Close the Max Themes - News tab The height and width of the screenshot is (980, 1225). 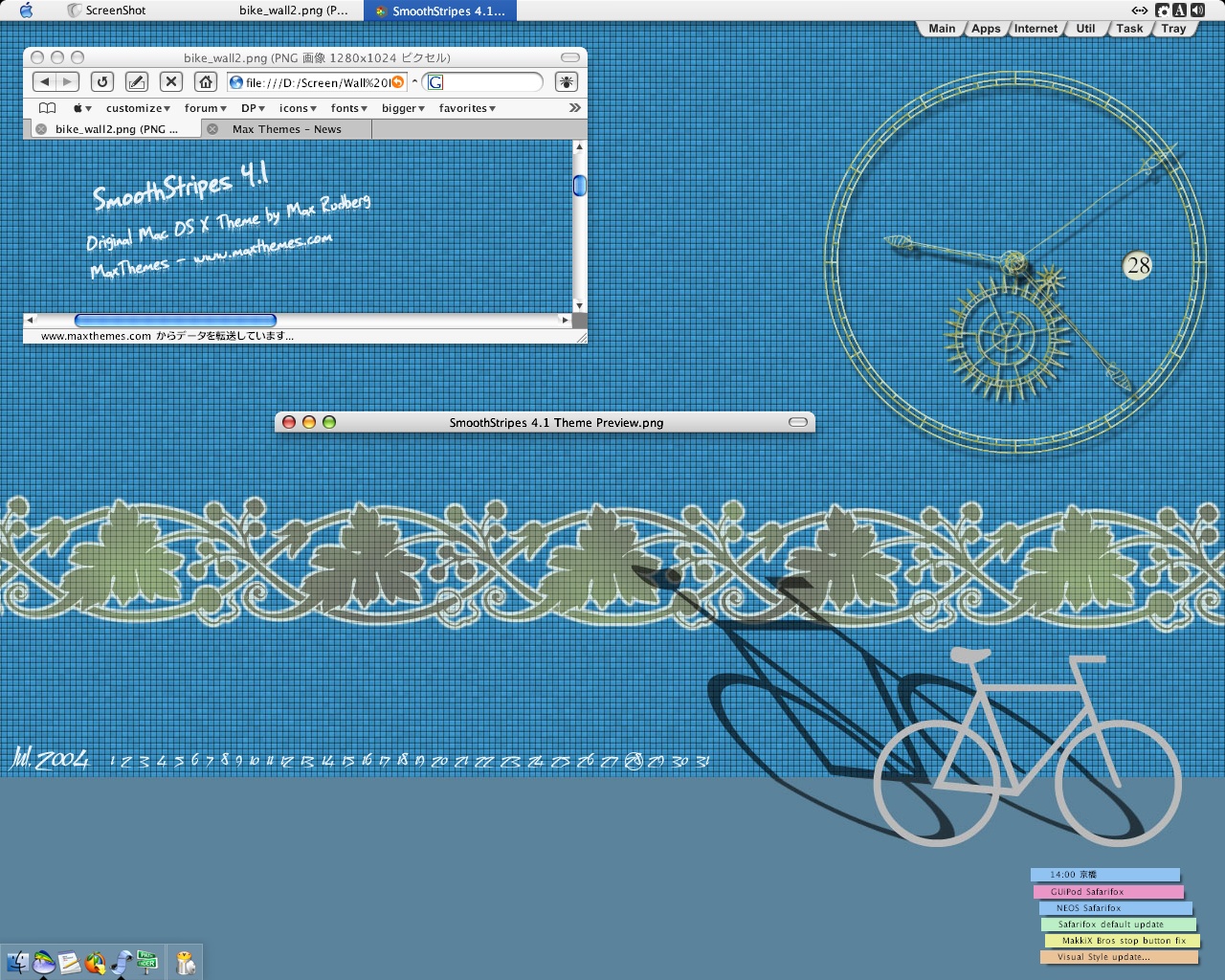[212, 129]
